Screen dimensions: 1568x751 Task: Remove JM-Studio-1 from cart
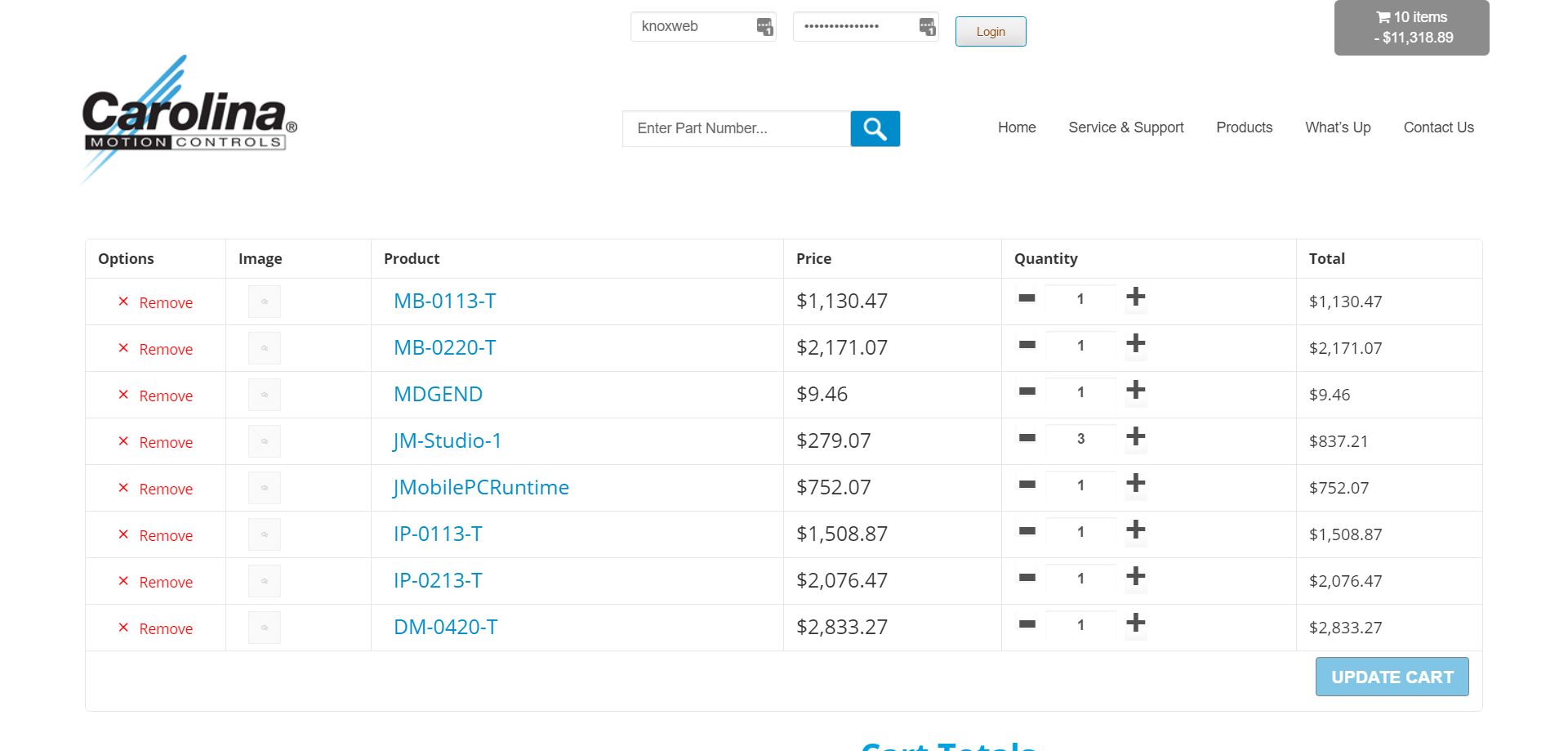tap(156, 442)
